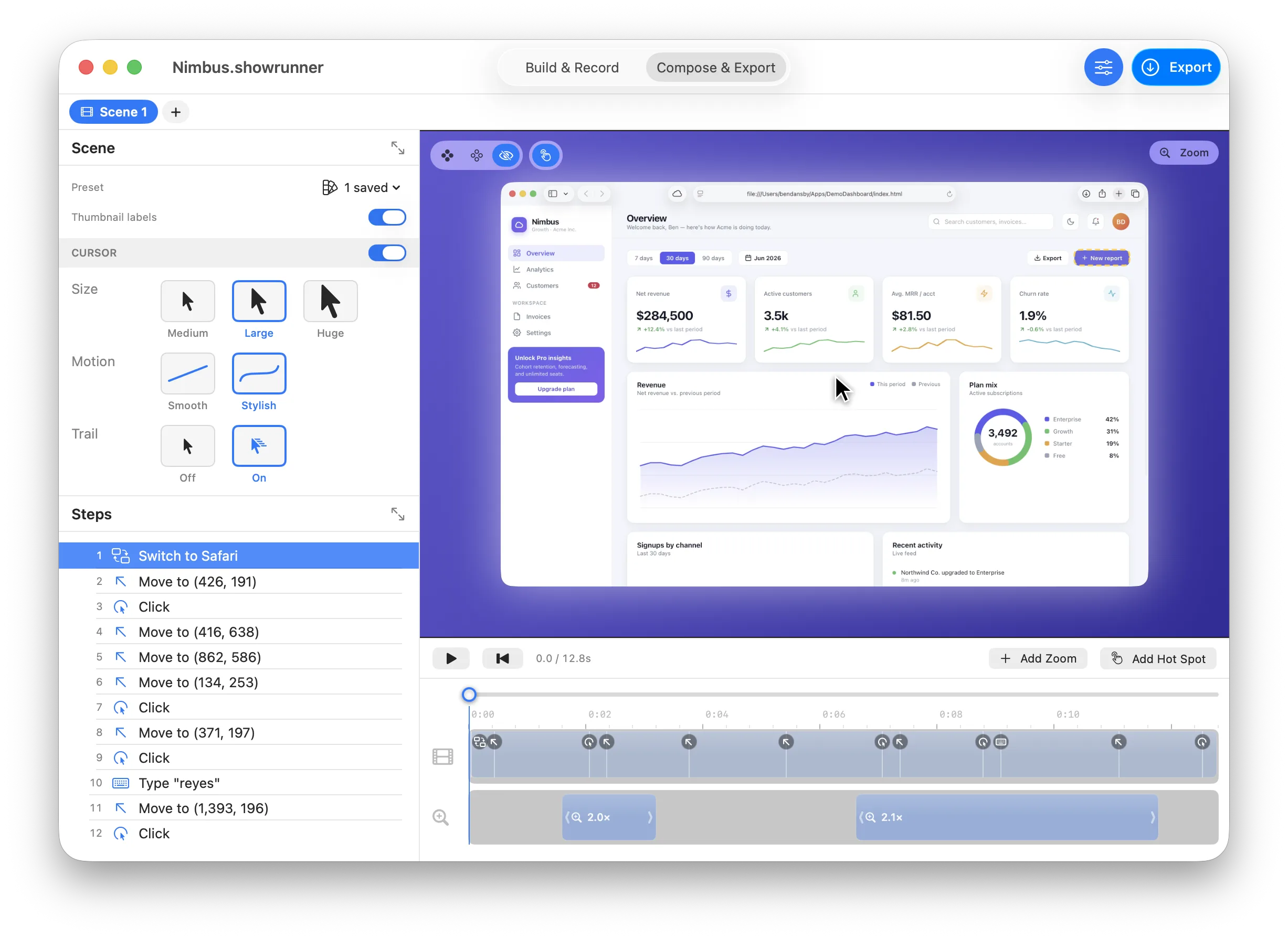Viewport: 1288px width, 939px height.
Task: Click the hot spot hand icon in preview toolbar
Action: [545, 155]
